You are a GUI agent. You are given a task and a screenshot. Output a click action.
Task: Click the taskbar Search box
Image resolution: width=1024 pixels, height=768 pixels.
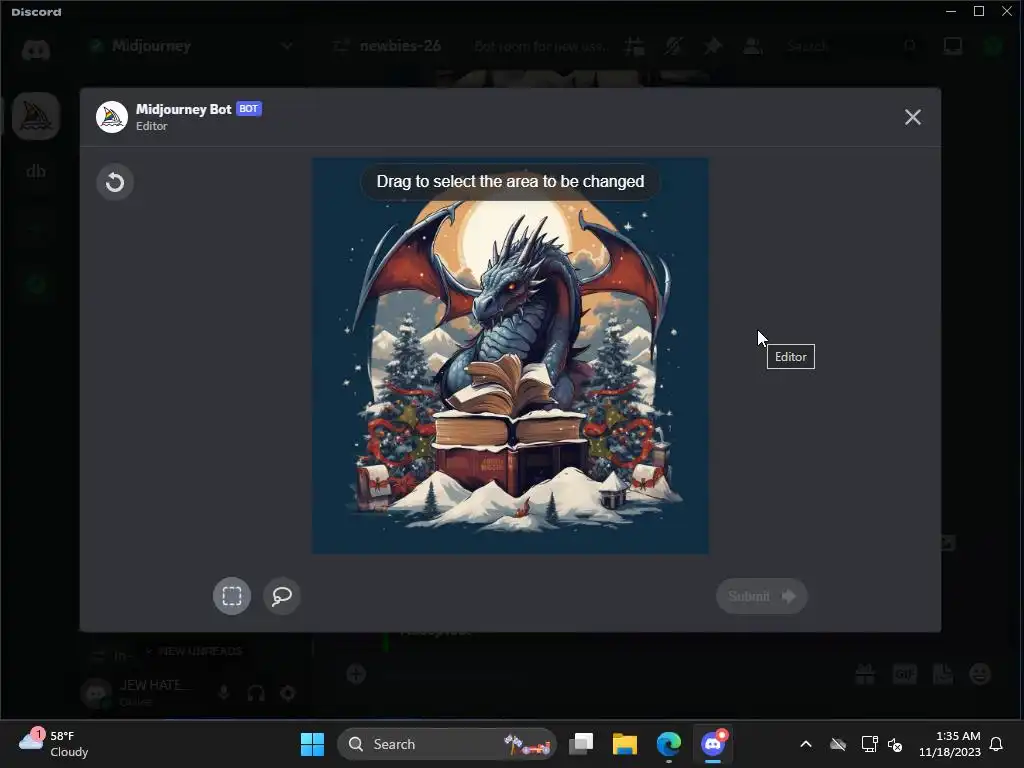point(447,744)
